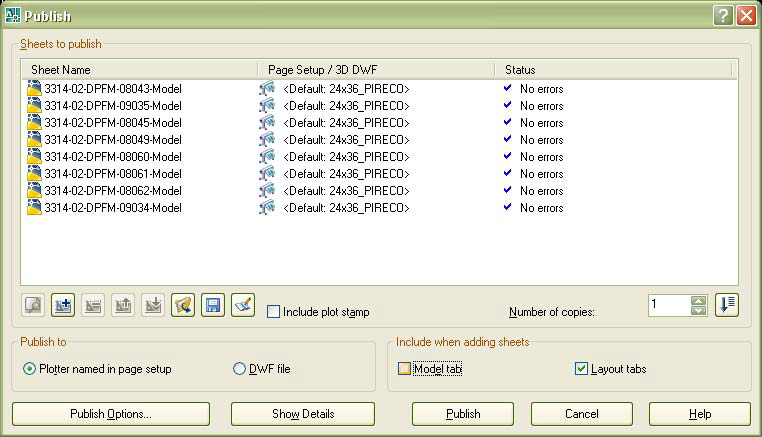Click the Publish button
This screenshot has width=762, height=437.
click(463, 414)
